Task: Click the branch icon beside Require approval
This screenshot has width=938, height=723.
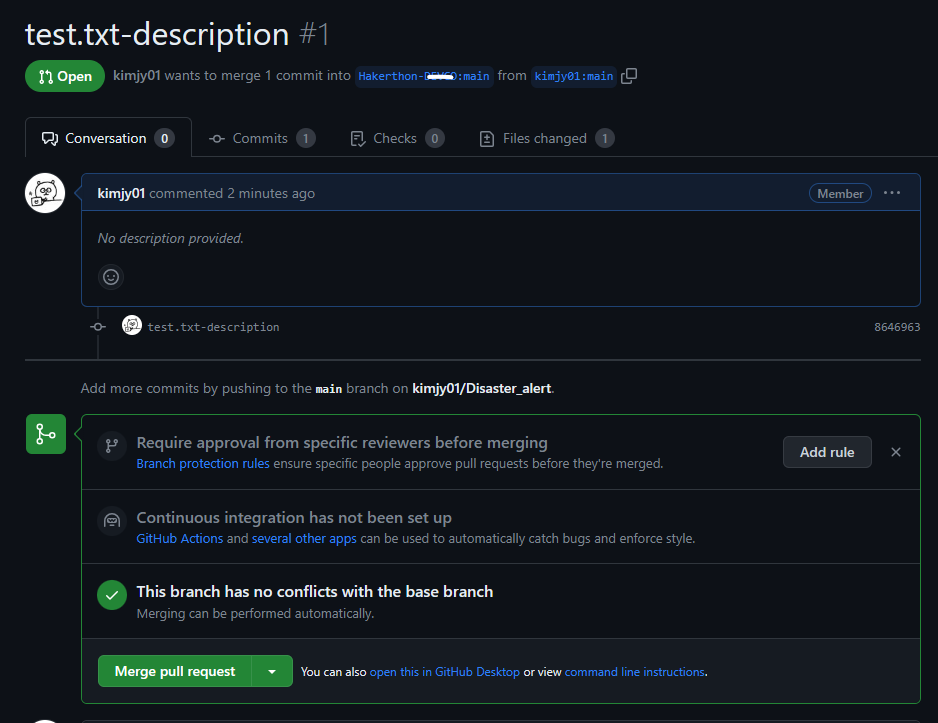Action: (112, 446)
